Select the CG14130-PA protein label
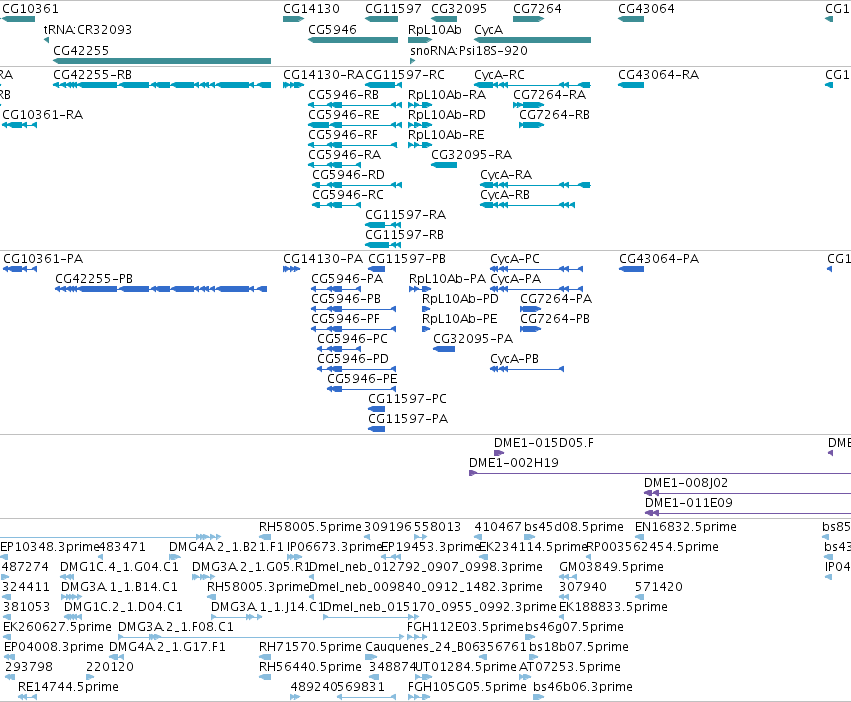 (x=323, y=259)
